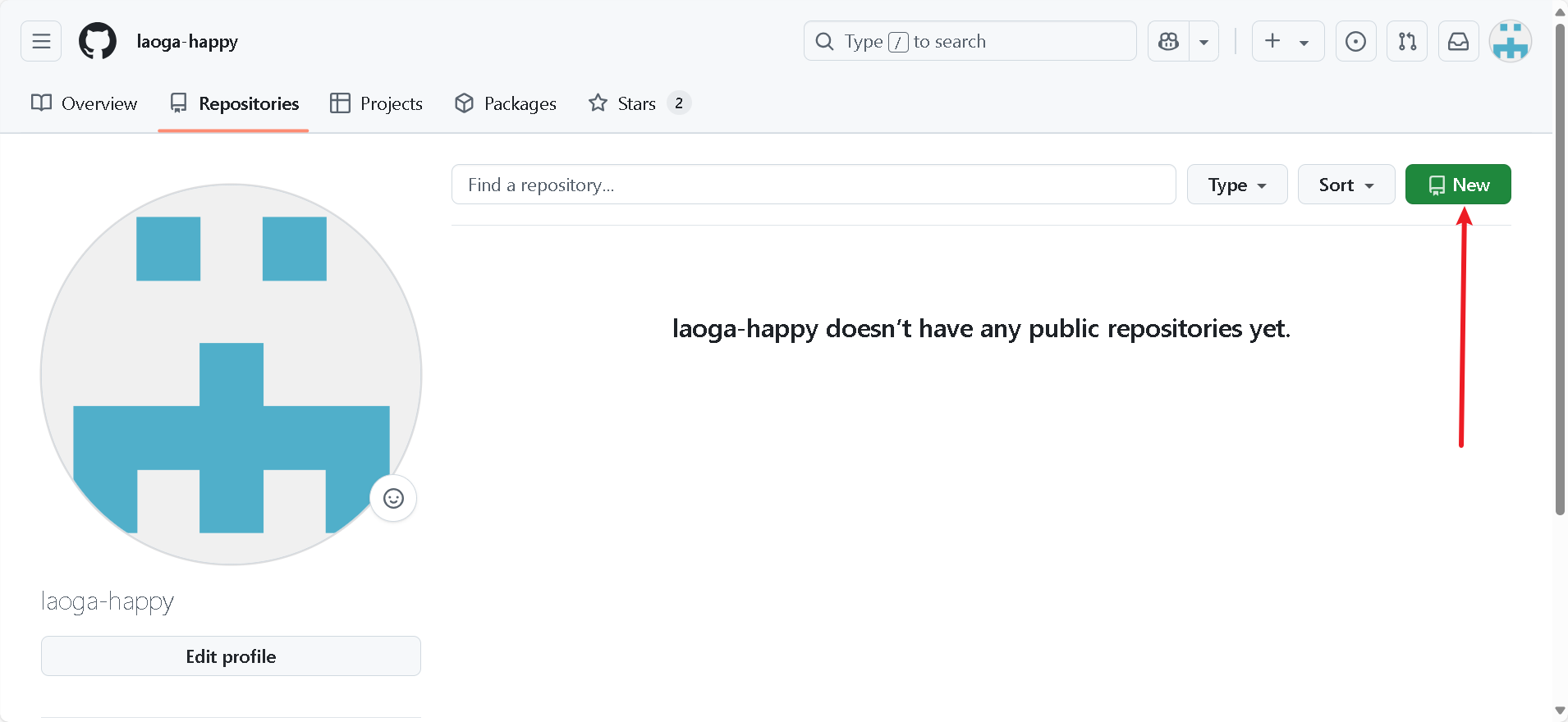Open the plus Create new menu
Viewport: 1568px width, 722px height.
click(1287, 41)
